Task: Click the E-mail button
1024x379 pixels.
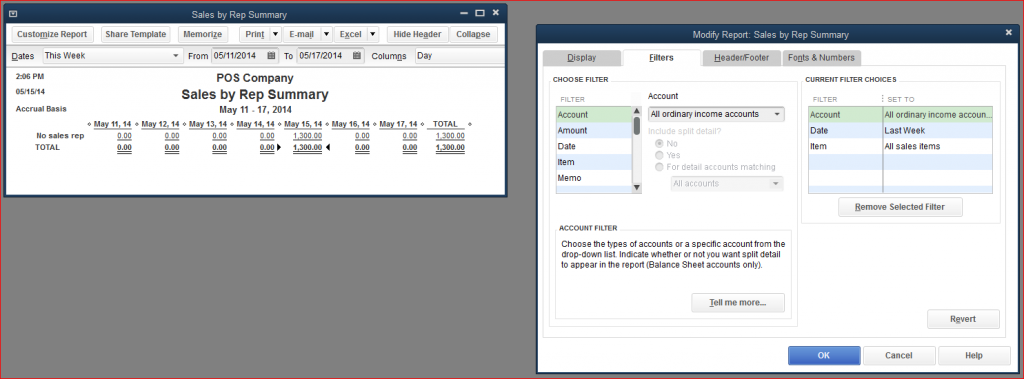Action: point(301,35)
